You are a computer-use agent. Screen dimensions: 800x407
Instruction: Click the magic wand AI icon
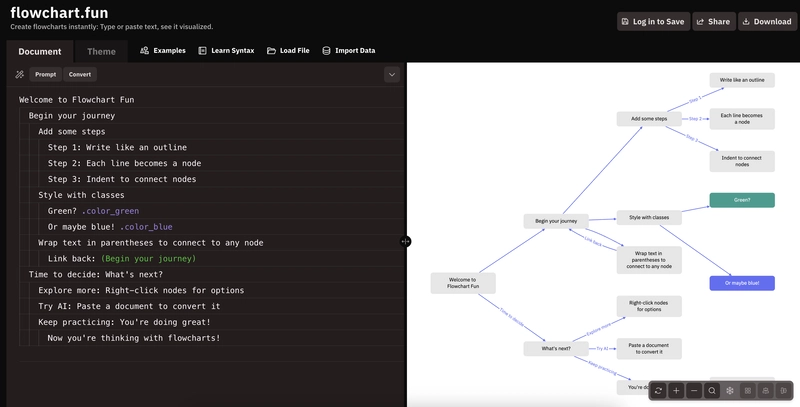19,74
